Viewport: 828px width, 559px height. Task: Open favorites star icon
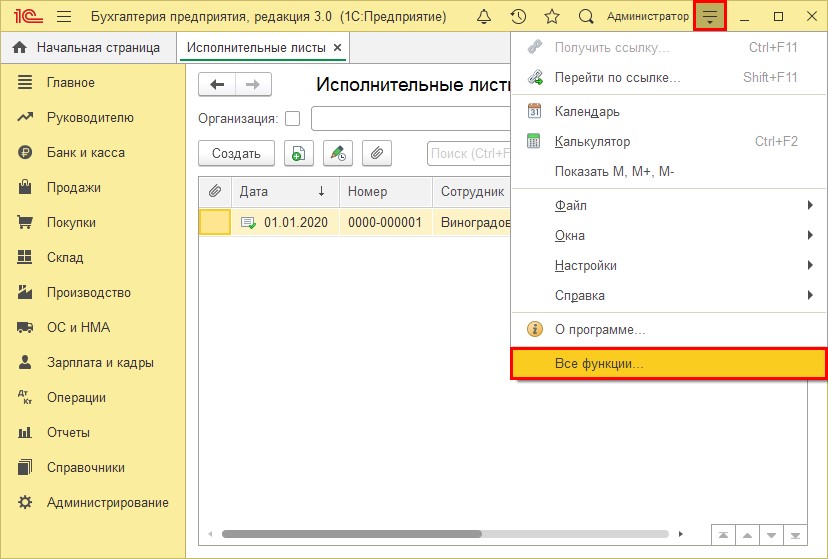pyautogui.click(x=551, y=17)
